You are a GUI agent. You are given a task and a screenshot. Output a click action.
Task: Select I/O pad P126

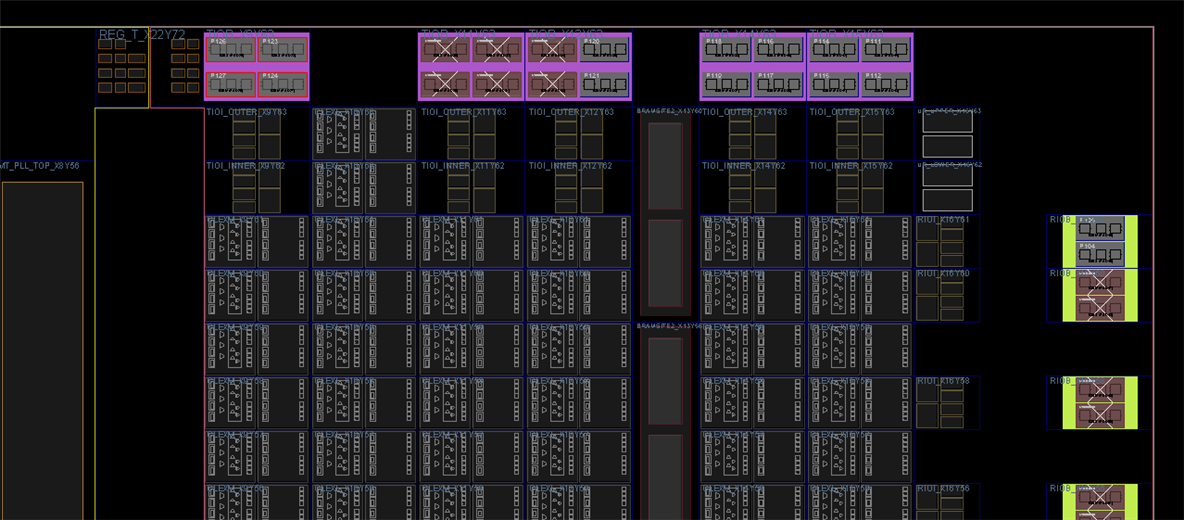(231, 50)
